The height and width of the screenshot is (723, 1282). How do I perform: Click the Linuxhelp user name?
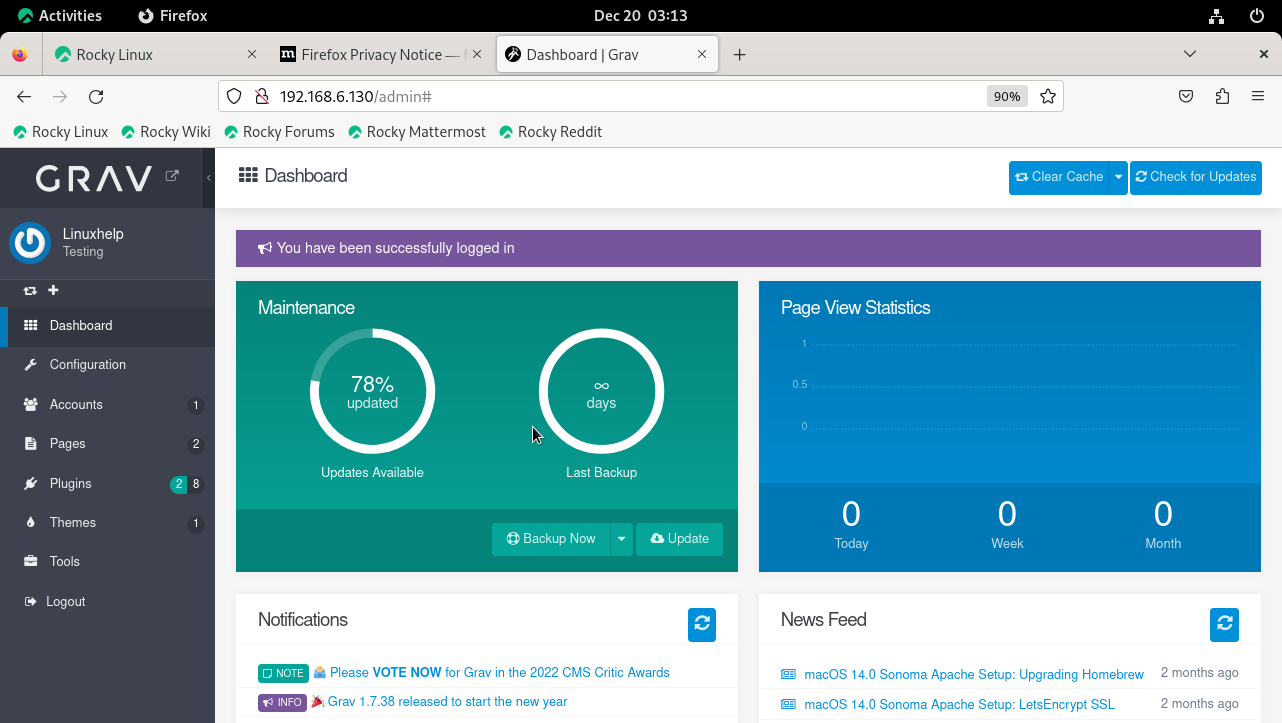93,234
